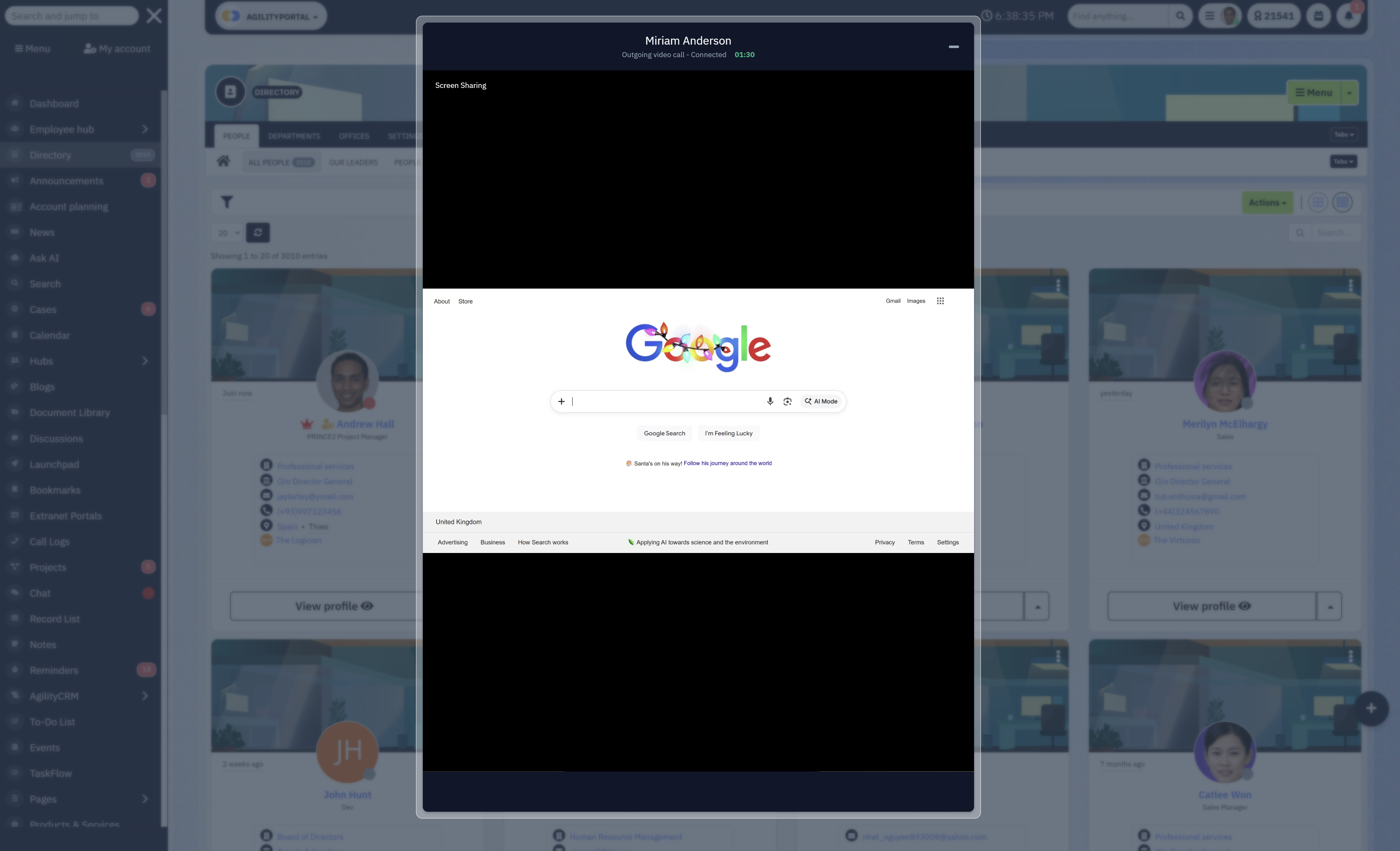Switch to the DEPARTMENTS tab
This screenshot has width=1400, height=851.
294,136
